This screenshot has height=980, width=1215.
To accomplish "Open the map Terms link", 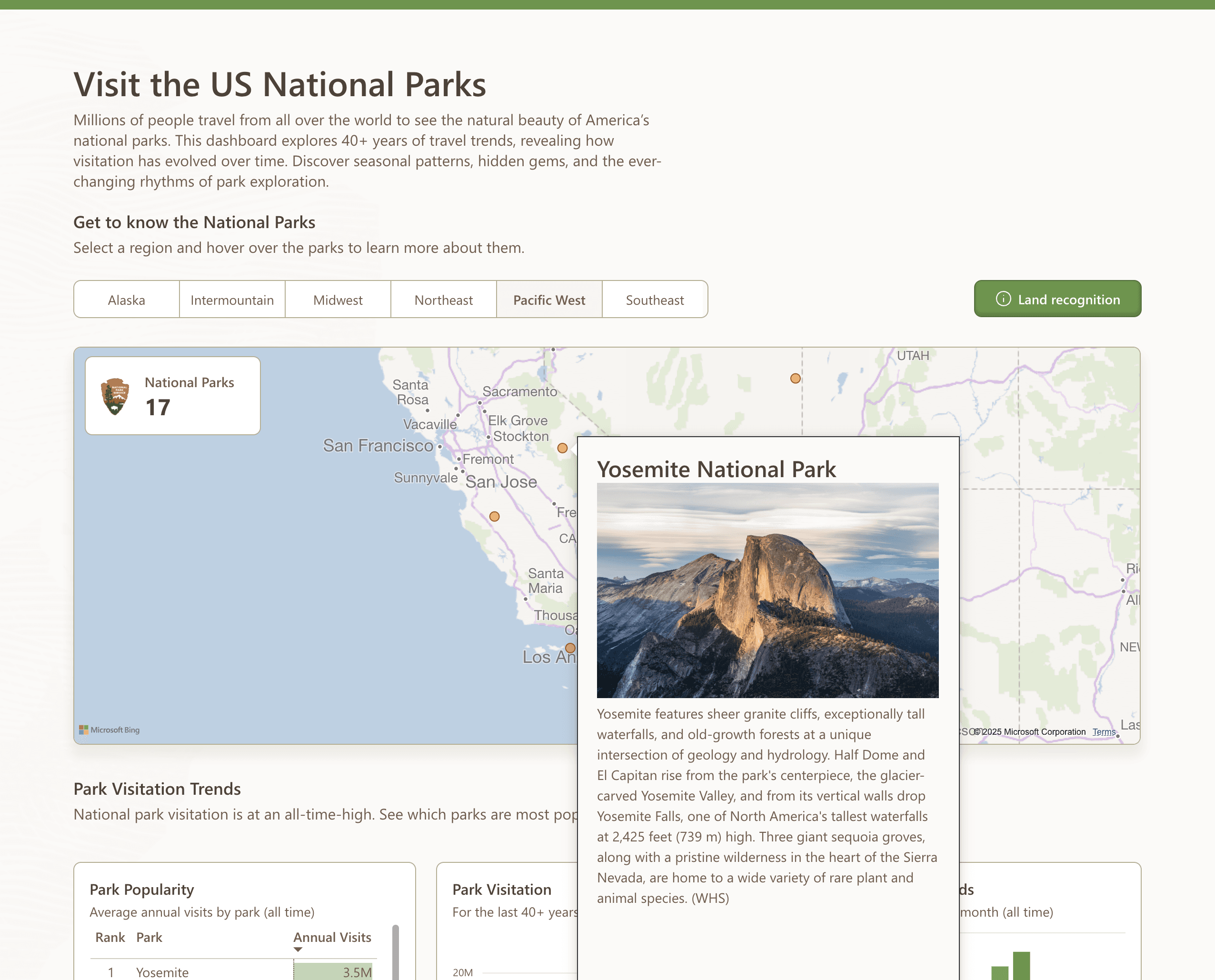I will pyautogui.click(x=1103, y=732).
